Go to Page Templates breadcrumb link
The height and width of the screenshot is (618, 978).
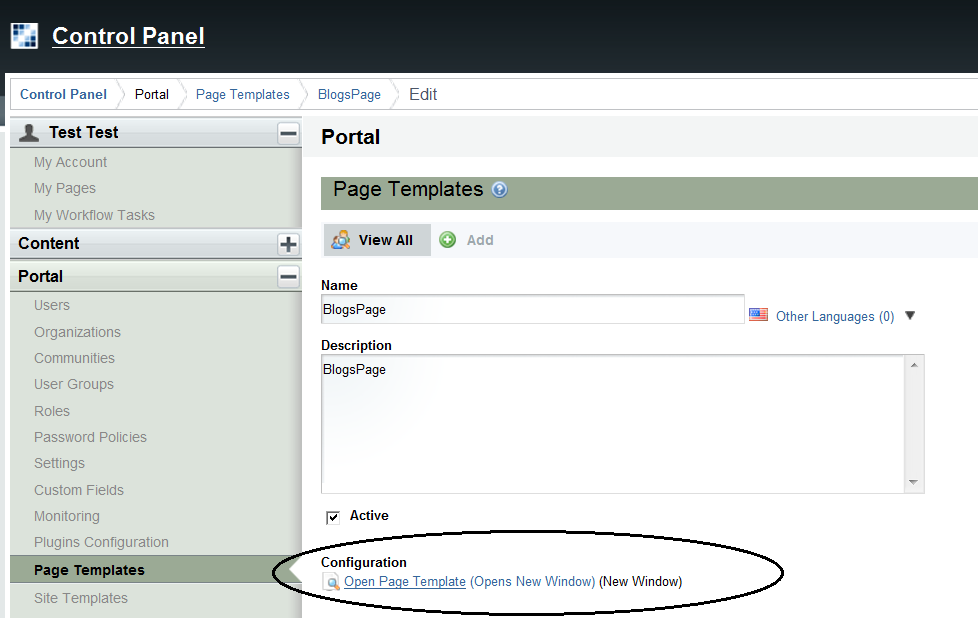[x=242, y=94]
